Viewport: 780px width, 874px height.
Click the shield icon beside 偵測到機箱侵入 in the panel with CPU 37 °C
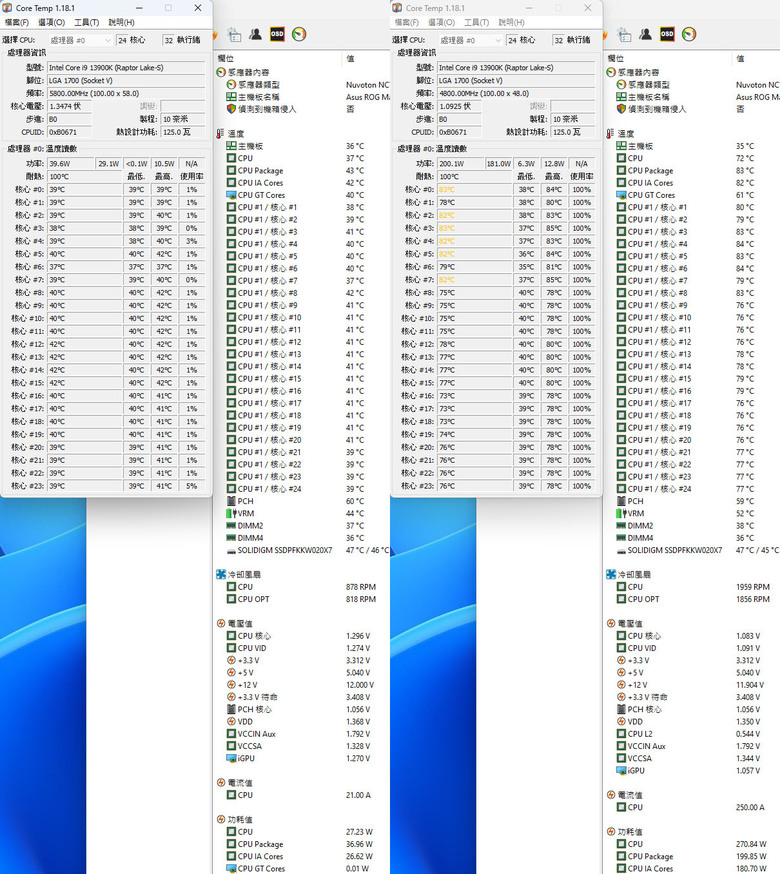pyautogui.click(x=231, y=109)
